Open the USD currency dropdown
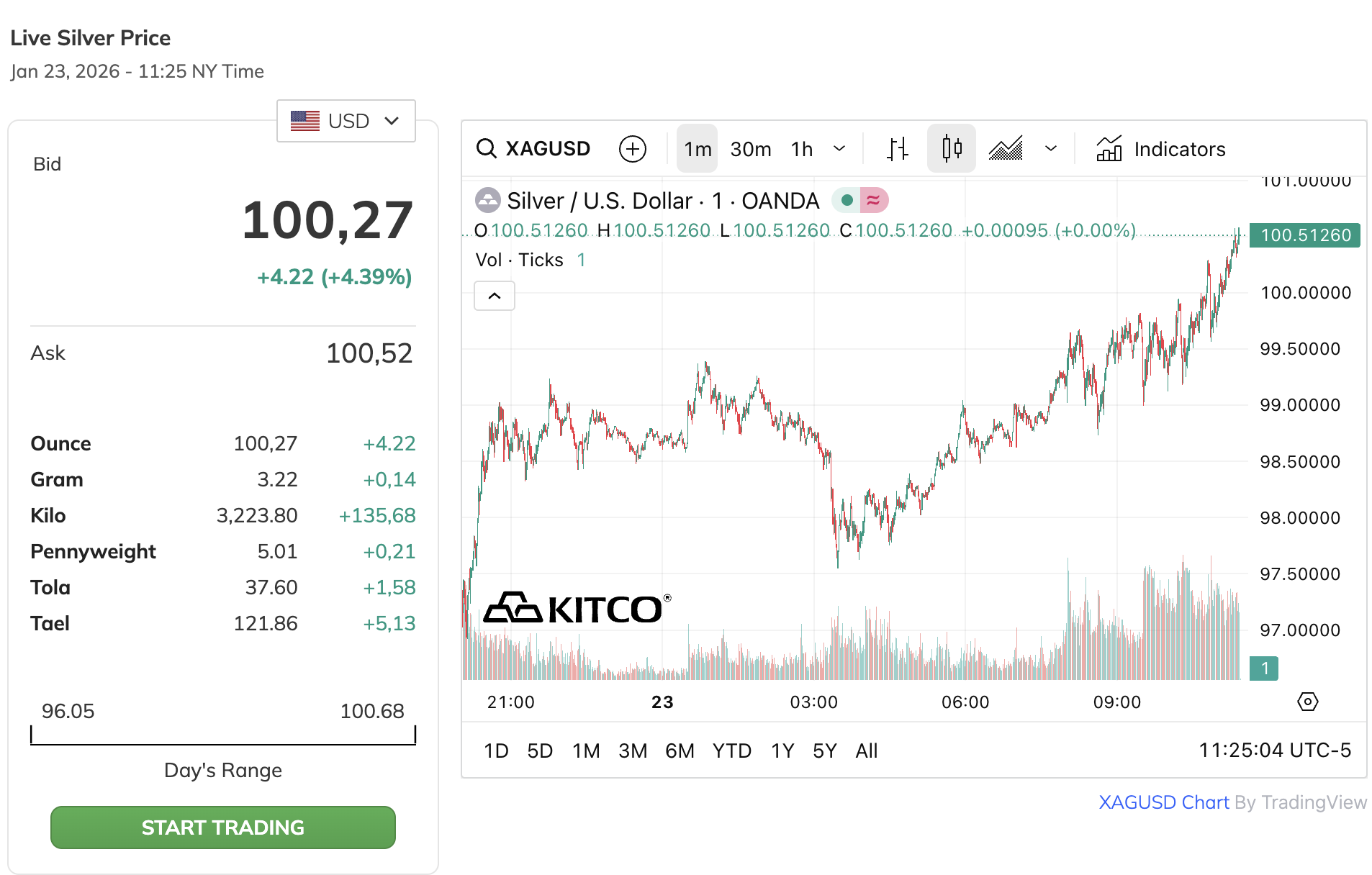 346,121
